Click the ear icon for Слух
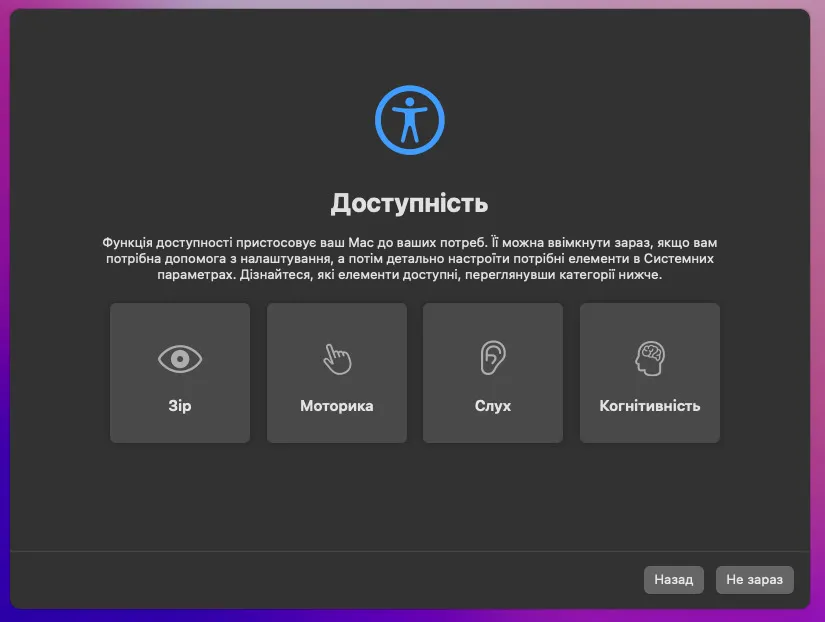 click(x=493, y=358)
